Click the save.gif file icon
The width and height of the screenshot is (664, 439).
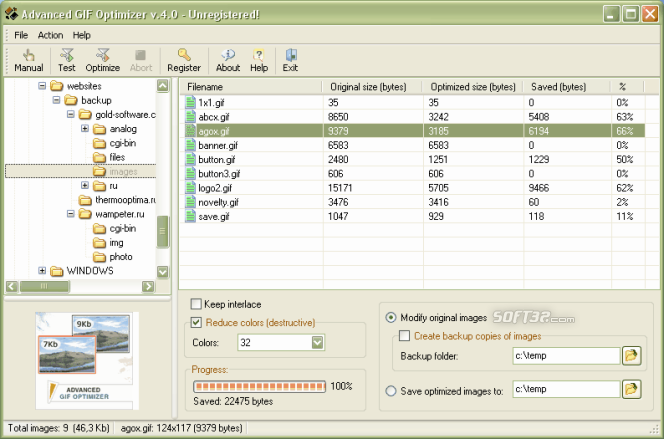tap(190, 216)
